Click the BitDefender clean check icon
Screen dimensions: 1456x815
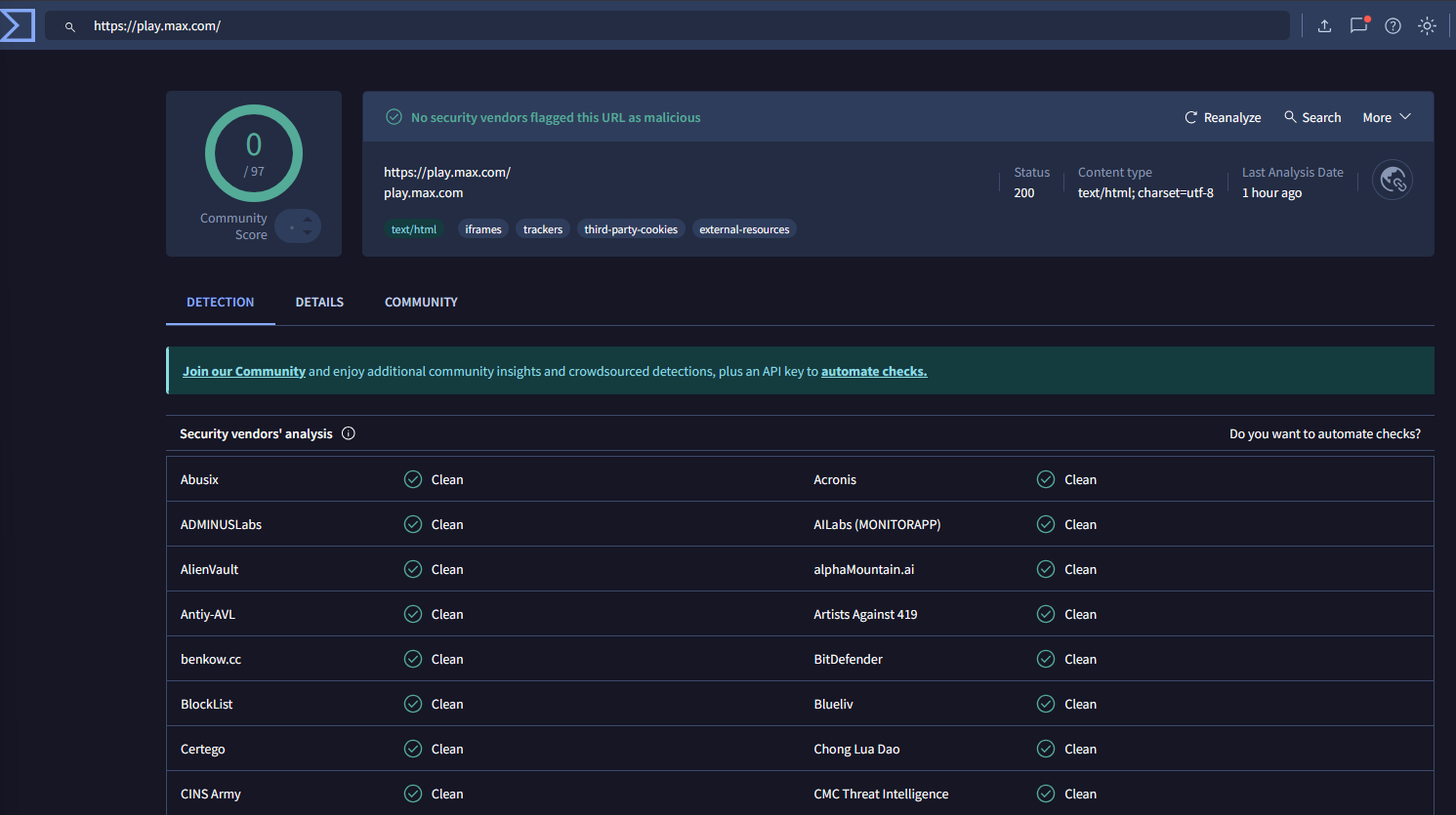1046,659
